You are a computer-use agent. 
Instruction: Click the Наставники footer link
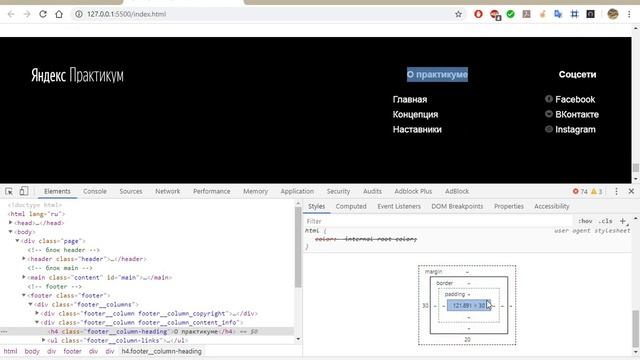417,129
